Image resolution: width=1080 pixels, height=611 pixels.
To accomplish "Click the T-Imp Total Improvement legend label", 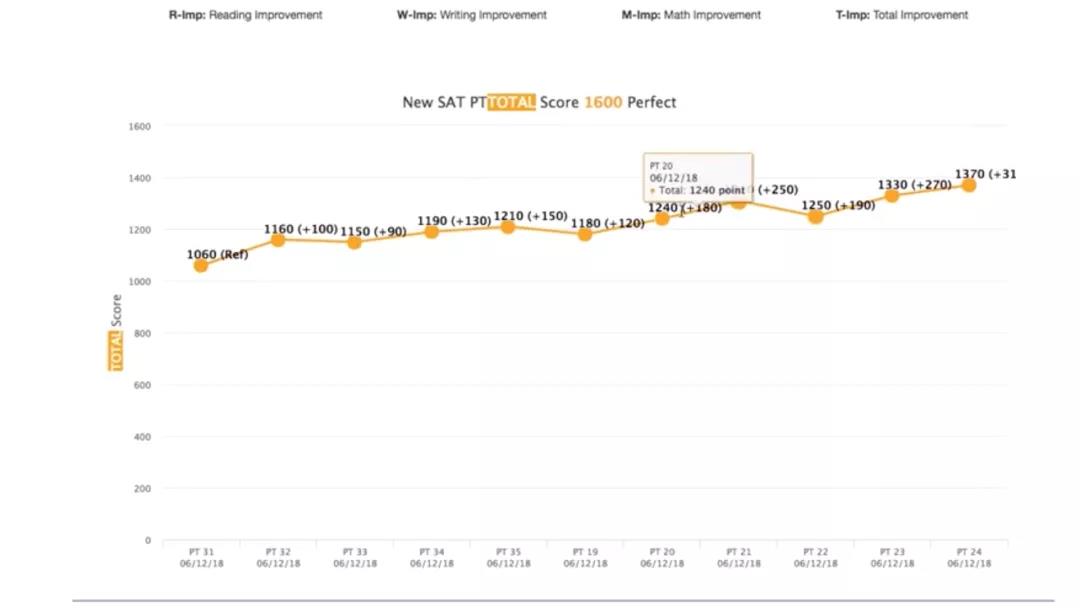I will 902,15.
